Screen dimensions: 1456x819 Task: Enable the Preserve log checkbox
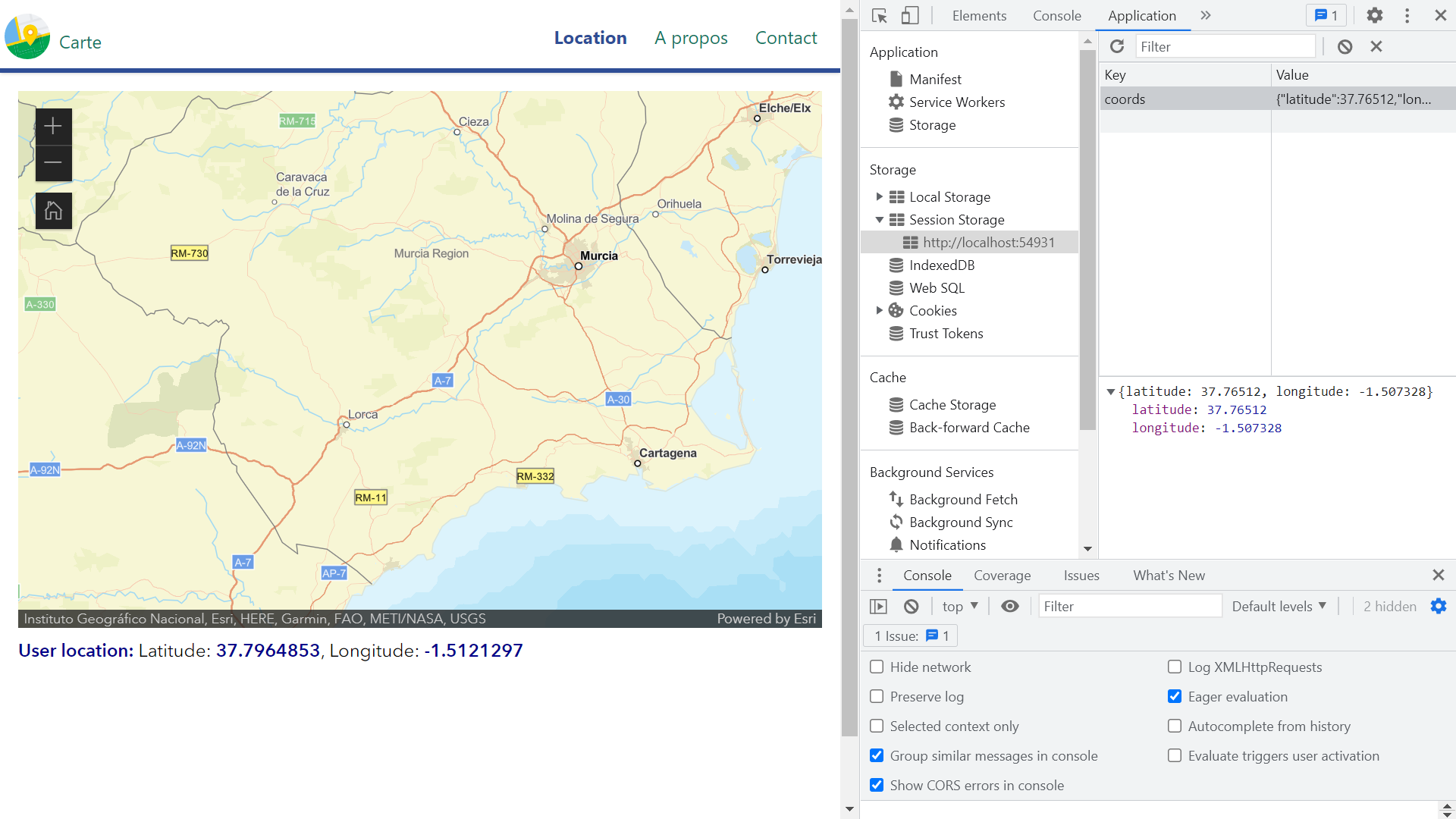877,696
